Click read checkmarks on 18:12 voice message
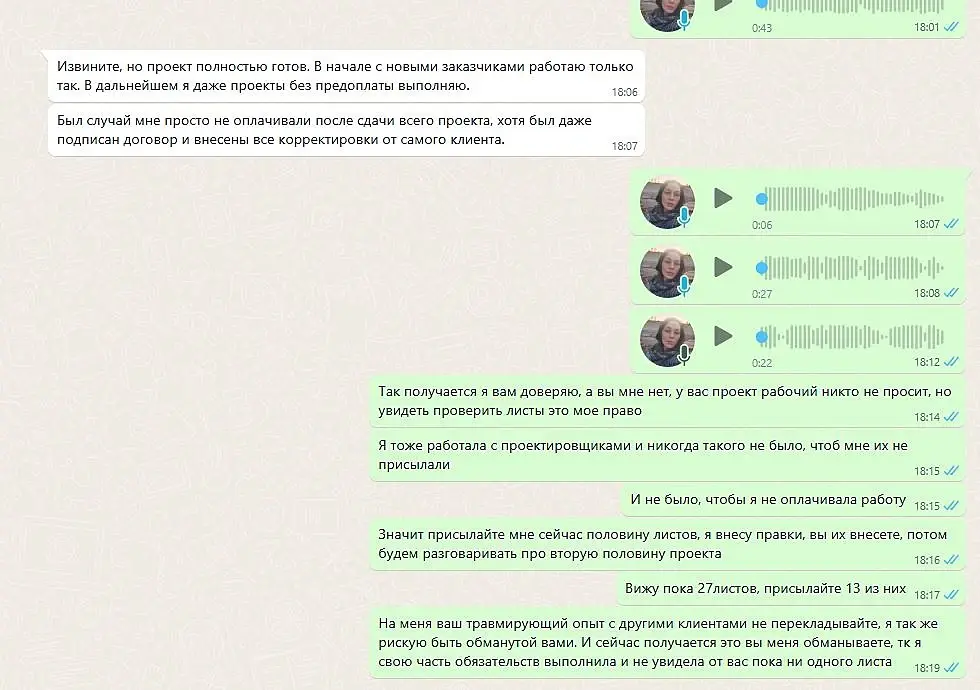The height and width of the screenshot is (690, 980). [951, 361]
